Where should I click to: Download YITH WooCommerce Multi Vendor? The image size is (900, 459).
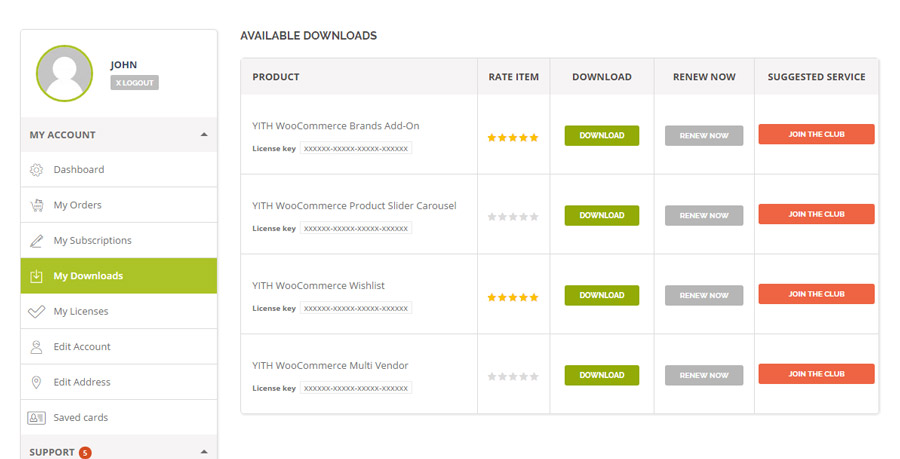click(x=602, y=375)
